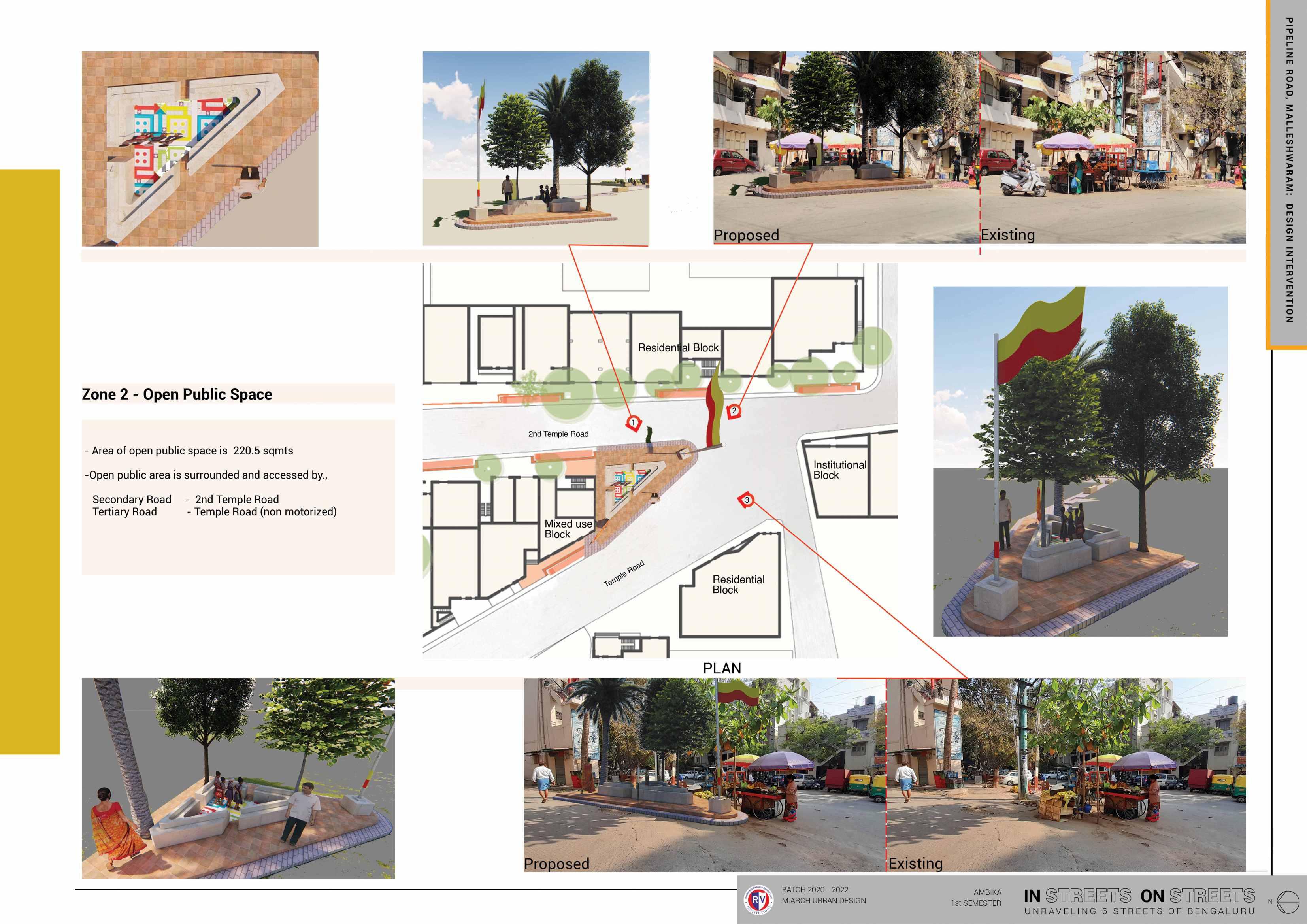1307x924 pixels.
Task: Open the bottom-left seating area render
Action: point(238,778)
